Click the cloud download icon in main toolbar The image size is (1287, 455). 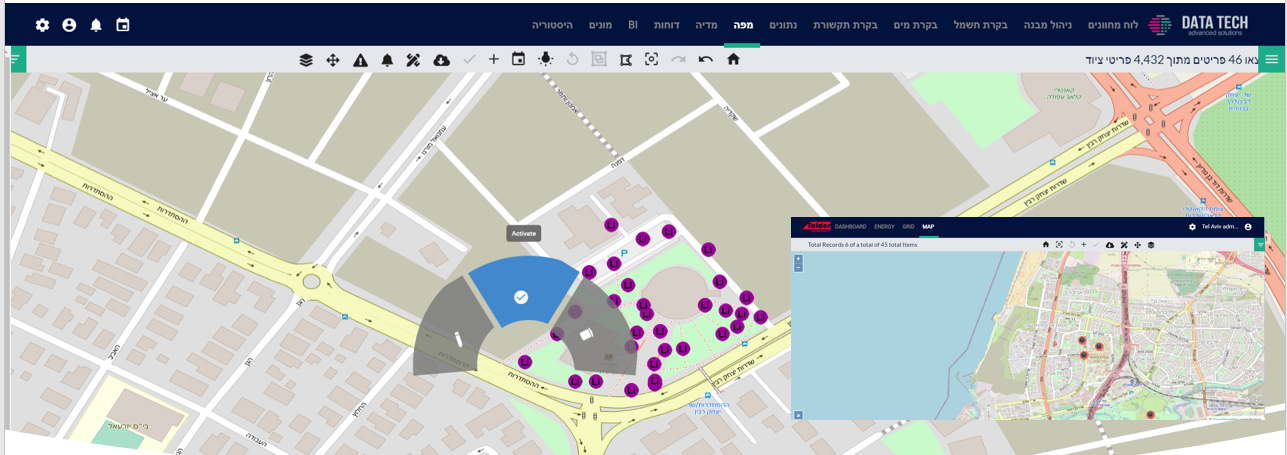pyautogui.click(x=441, y=60)
